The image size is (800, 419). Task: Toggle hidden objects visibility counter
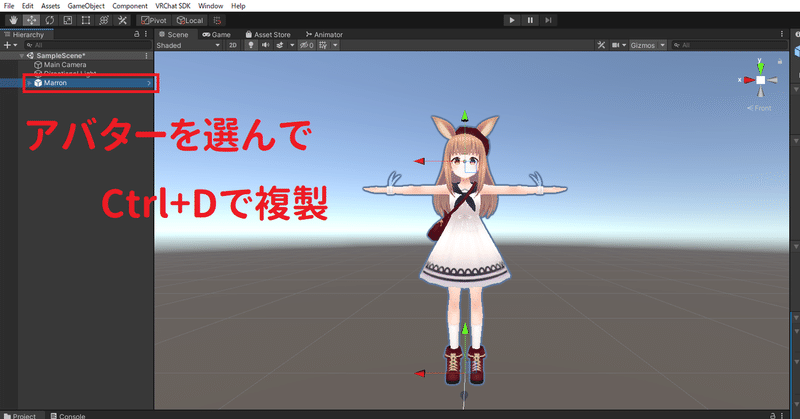click(x=307, y=45)
